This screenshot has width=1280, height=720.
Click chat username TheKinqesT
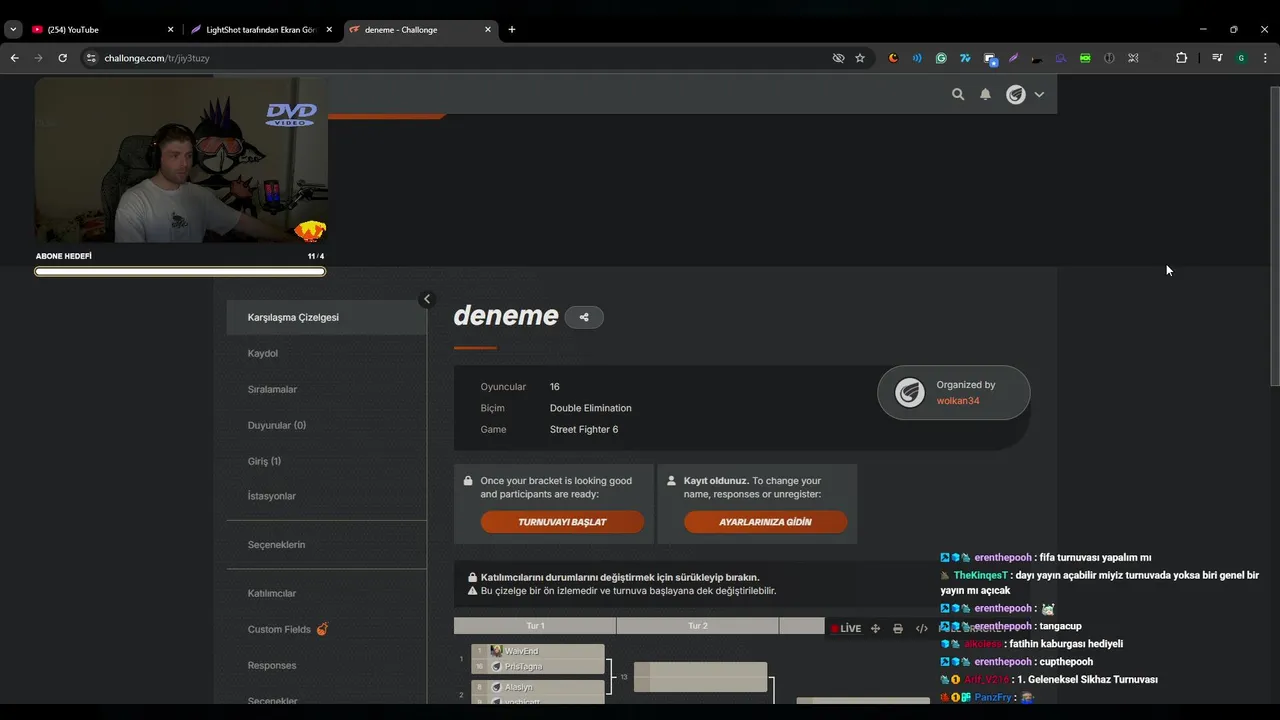981,575
